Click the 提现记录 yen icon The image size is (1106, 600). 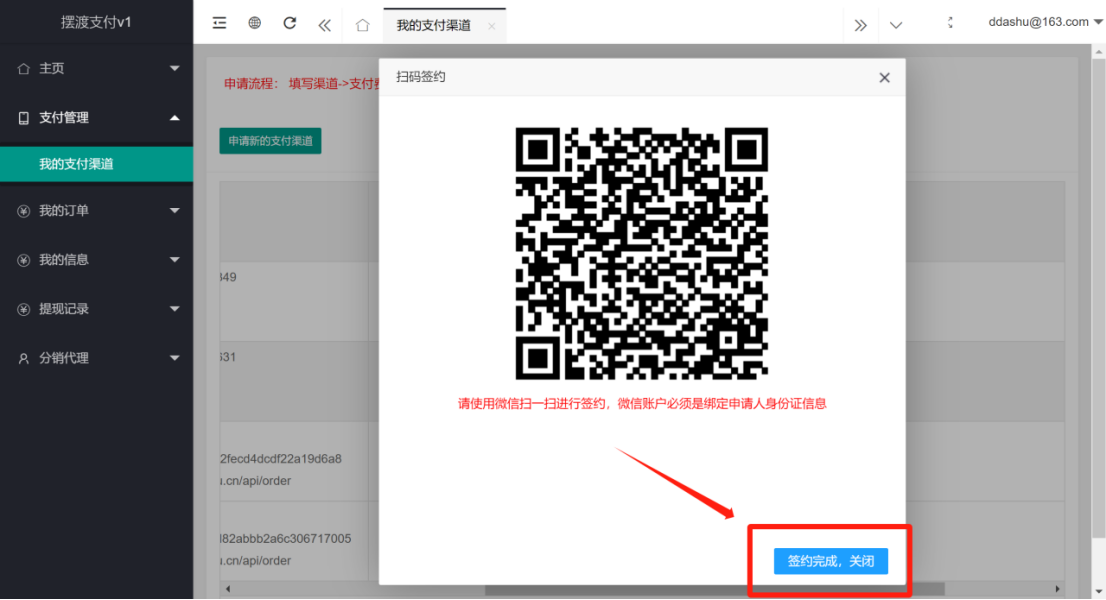[x=23, y=309]
